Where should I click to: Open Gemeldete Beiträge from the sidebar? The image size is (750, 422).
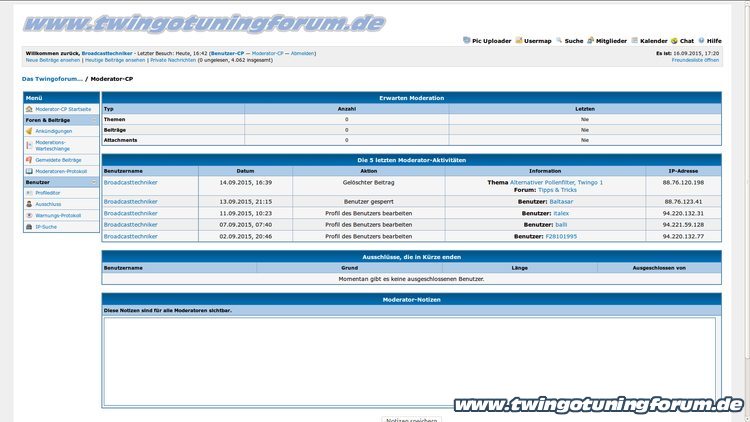click(58, 159)
